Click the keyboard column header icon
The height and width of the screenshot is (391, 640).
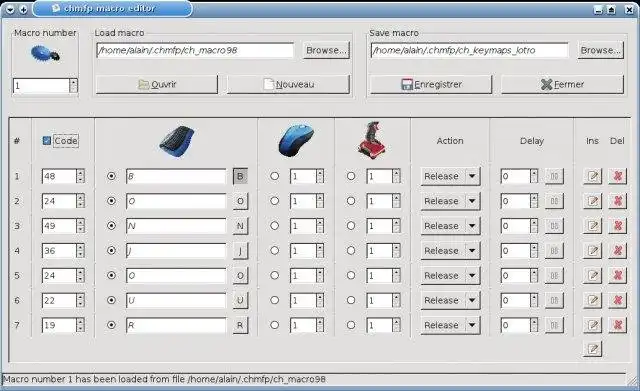[x=177, y=142]
